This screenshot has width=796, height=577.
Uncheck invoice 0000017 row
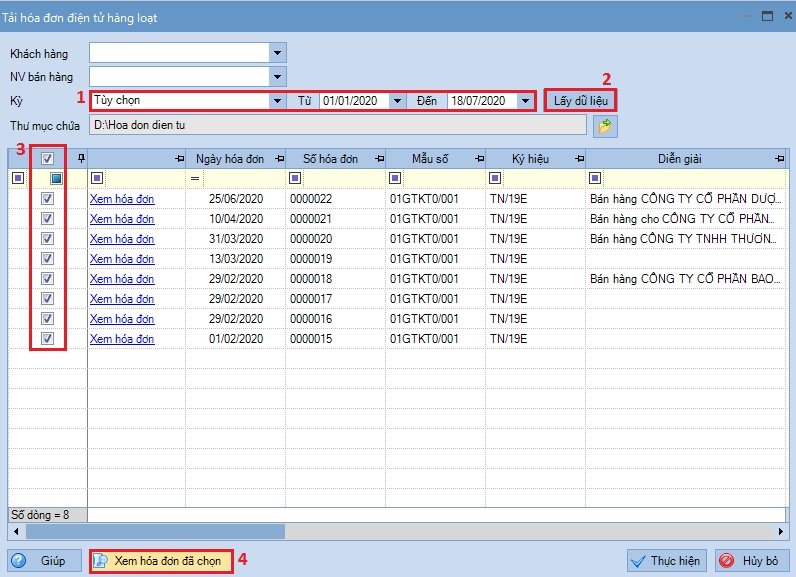tap(47, 298)
